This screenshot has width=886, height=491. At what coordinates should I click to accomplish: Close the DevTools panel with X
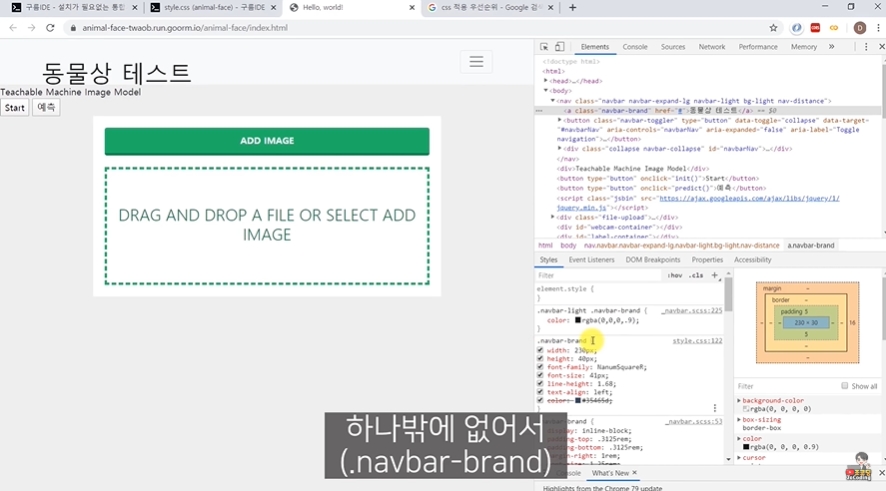pos(881,47)
